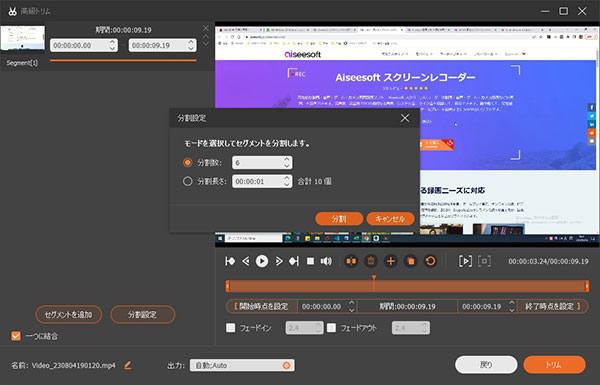This screenshot has height=385, width=600.
Task: Mute the preview volume speaker icon
Action: click(326, 261)
